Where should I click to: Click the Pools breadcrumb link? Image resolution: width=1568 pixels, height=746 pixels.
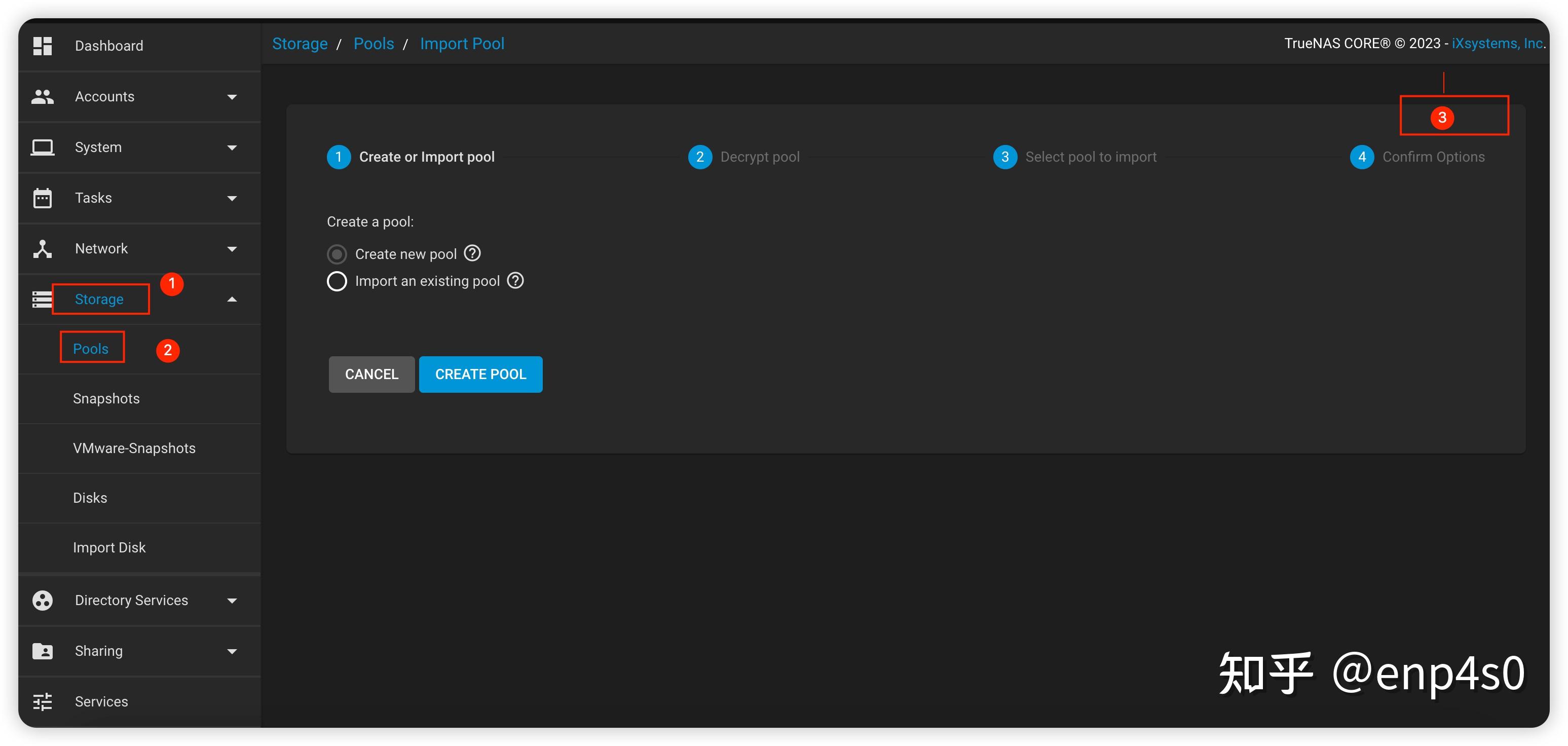374,44
